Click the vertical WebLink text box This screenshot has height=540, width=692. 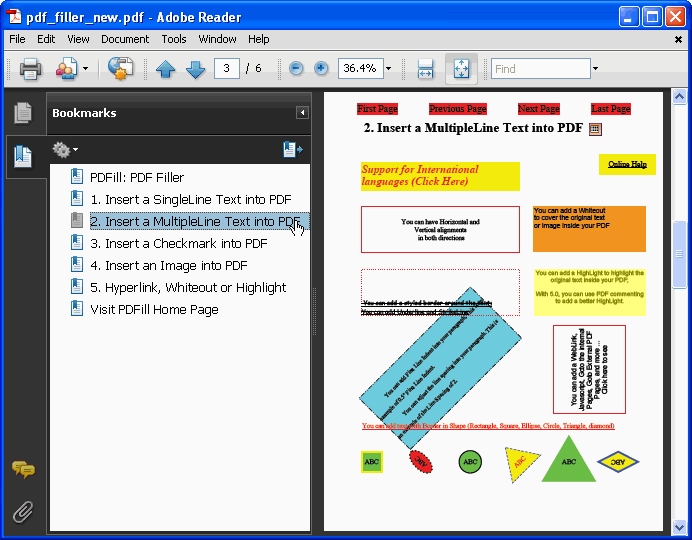(x=589, y=370)
